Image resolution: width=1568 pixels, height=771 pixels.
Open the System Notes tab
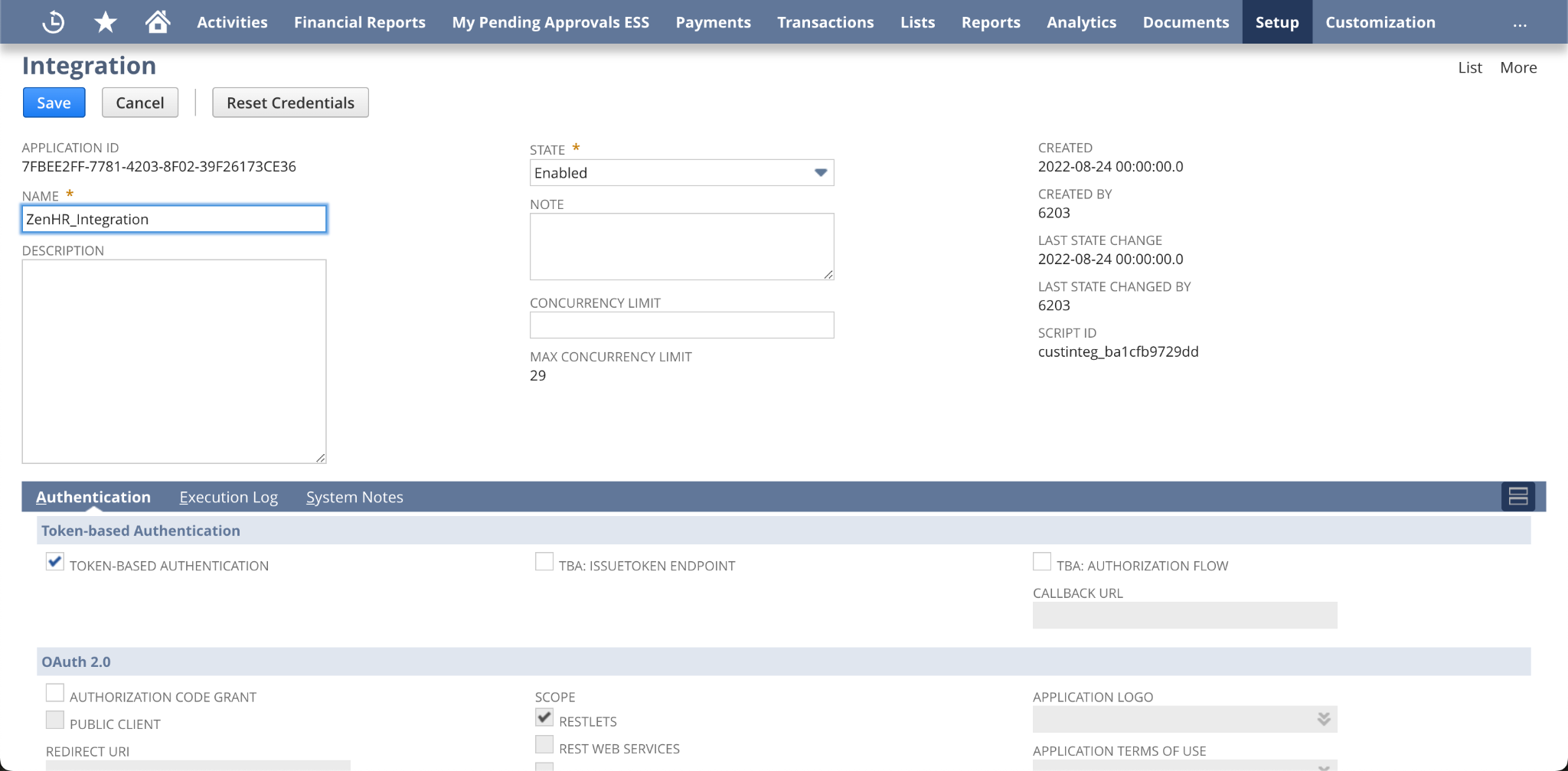(x=354, y=496)
